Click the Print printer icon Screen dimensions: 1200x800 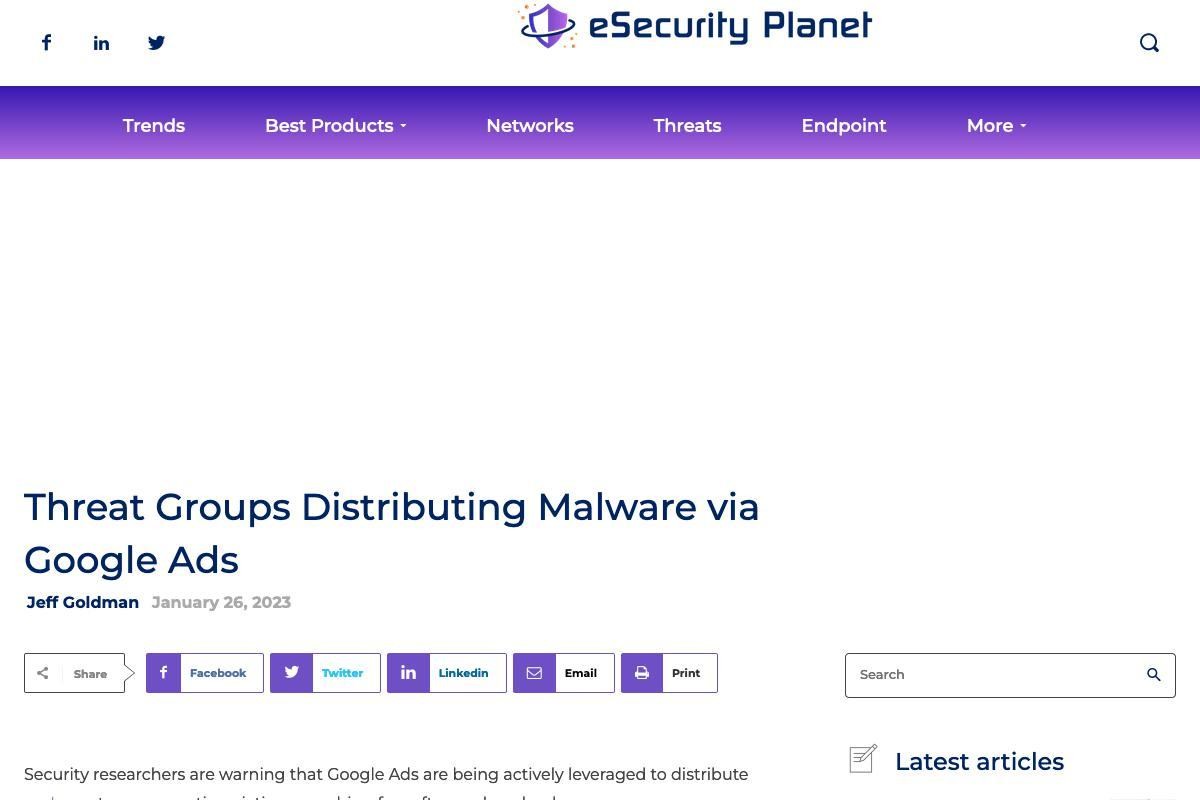(x=642, y=673)
